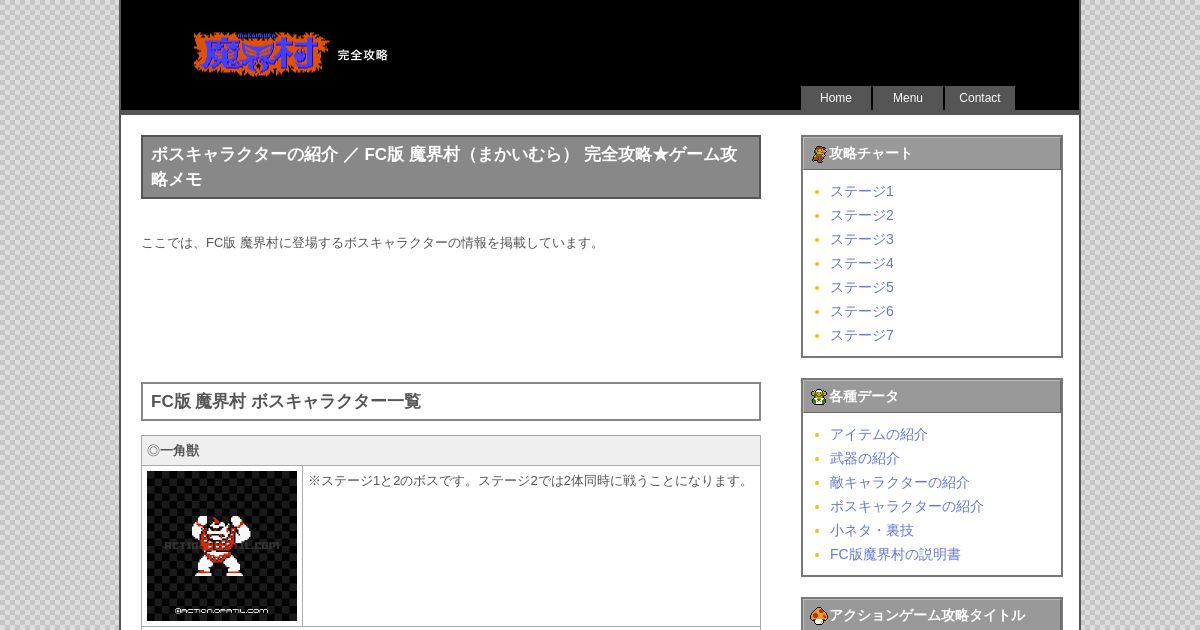Click the intro sentence ここでは、FC版 魔界村
The image size is (1200, 630).
(x=371, y=243)
